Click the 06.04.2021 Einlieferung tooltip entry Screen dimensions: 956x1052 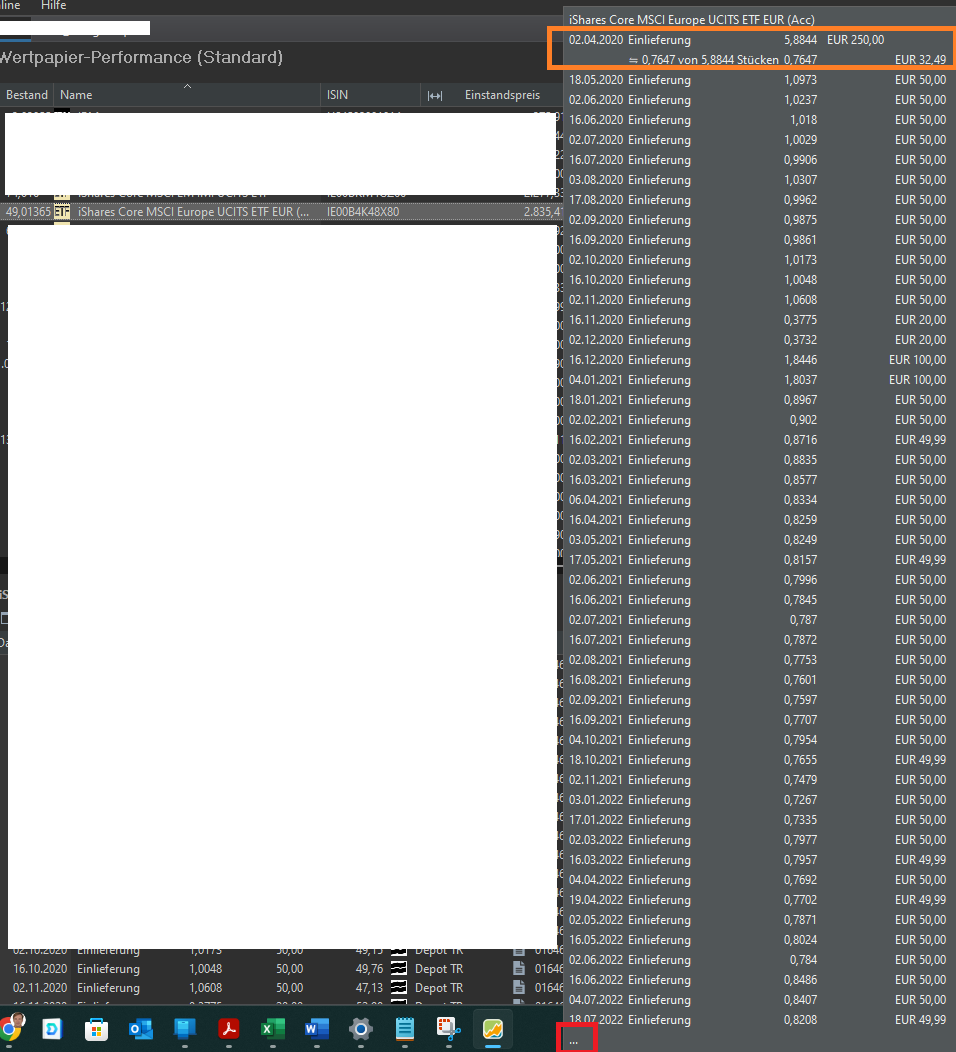point(757,500)
